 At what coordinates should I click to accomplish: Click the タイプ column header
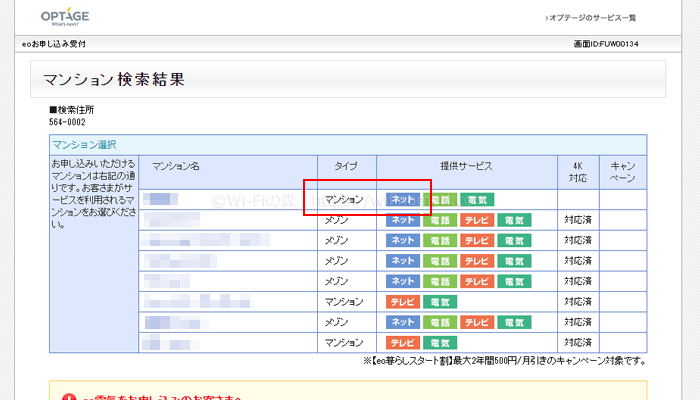tap(346, 166)
